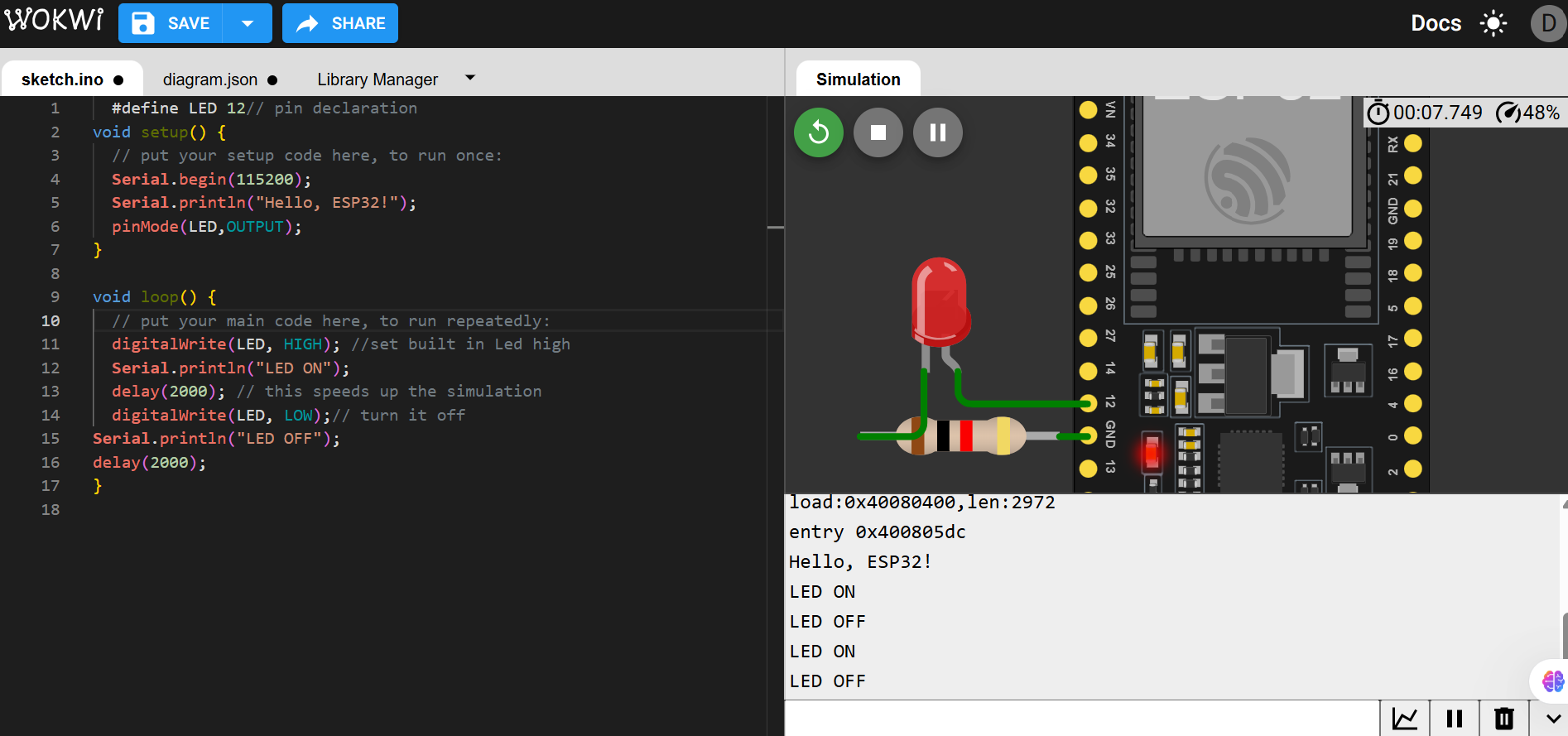Click the Wokwi logo

coord(55,20)
